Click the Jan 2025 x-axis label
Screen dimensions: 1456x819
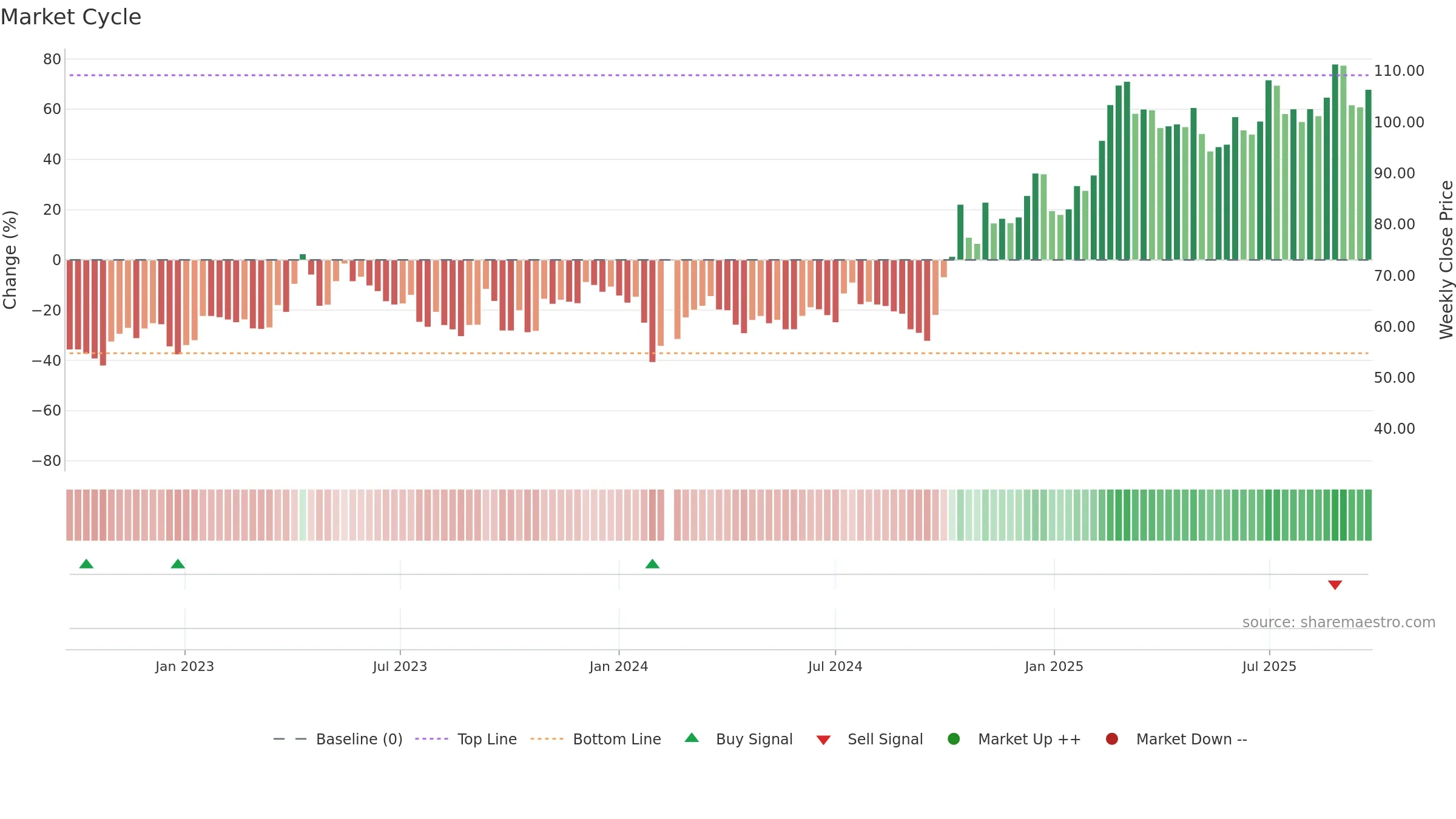(1054, 667)
